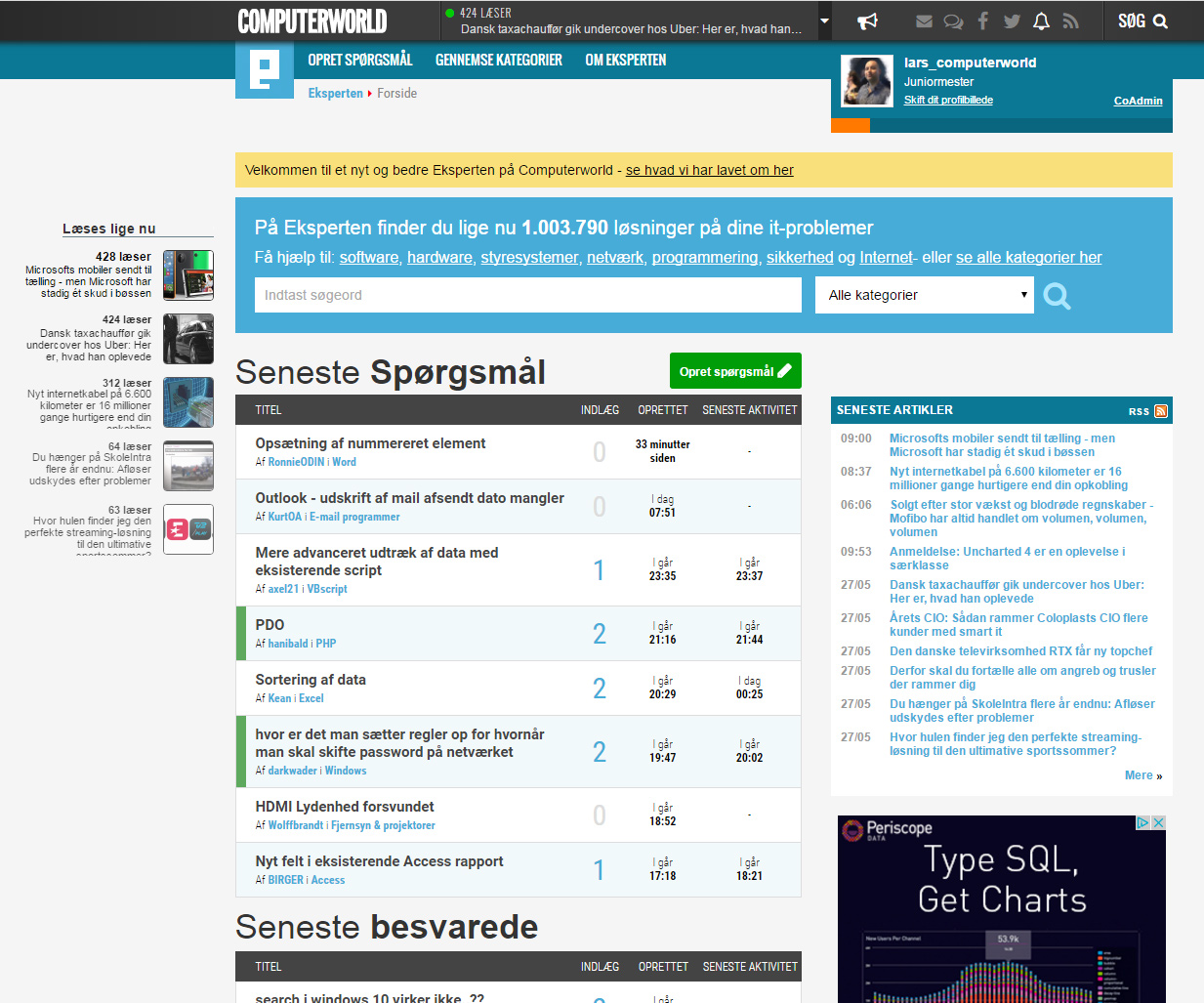
Task: Click the megaphone announcements icon
Action: [867, 21]
